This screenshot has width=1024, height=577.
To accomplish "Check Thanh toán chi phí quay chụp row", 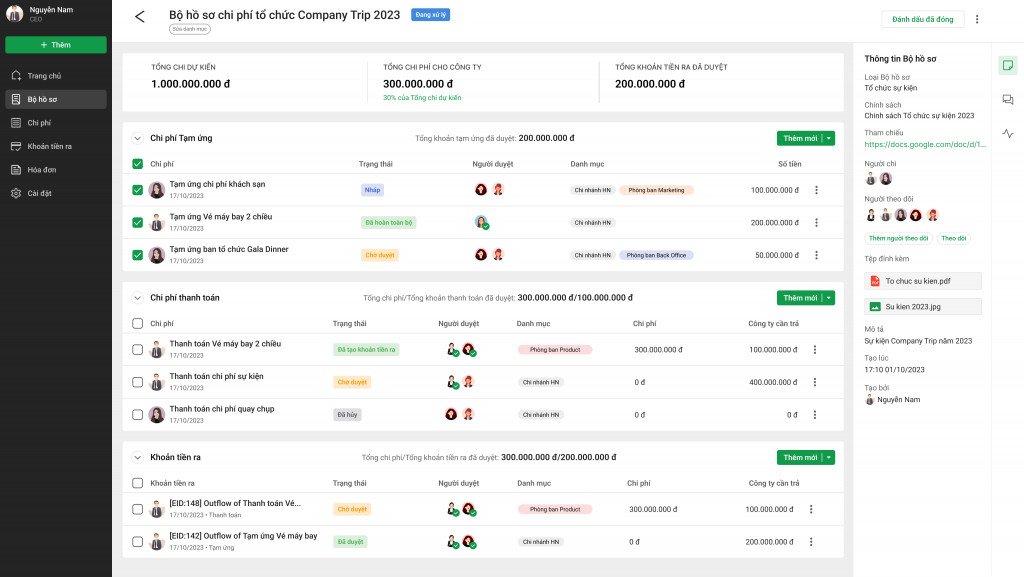I will pyautogui.click(x=137, y=414).
